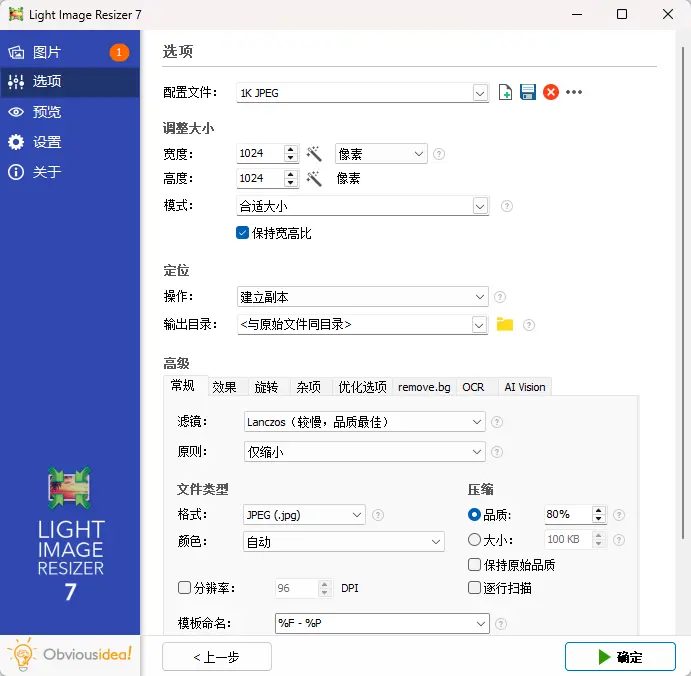
Task: Show help for the 滤镜 option
Action: click(497, 422)
